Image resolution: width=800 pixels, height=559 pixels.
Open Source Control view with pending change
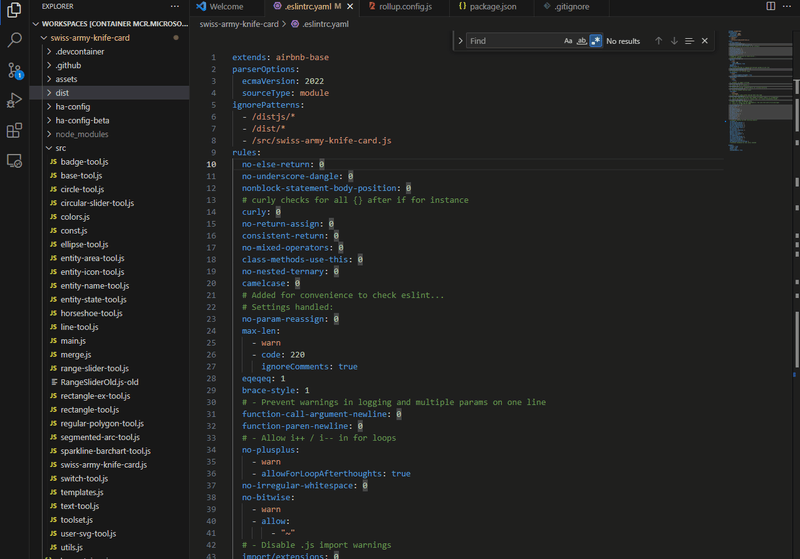(14, 70)
